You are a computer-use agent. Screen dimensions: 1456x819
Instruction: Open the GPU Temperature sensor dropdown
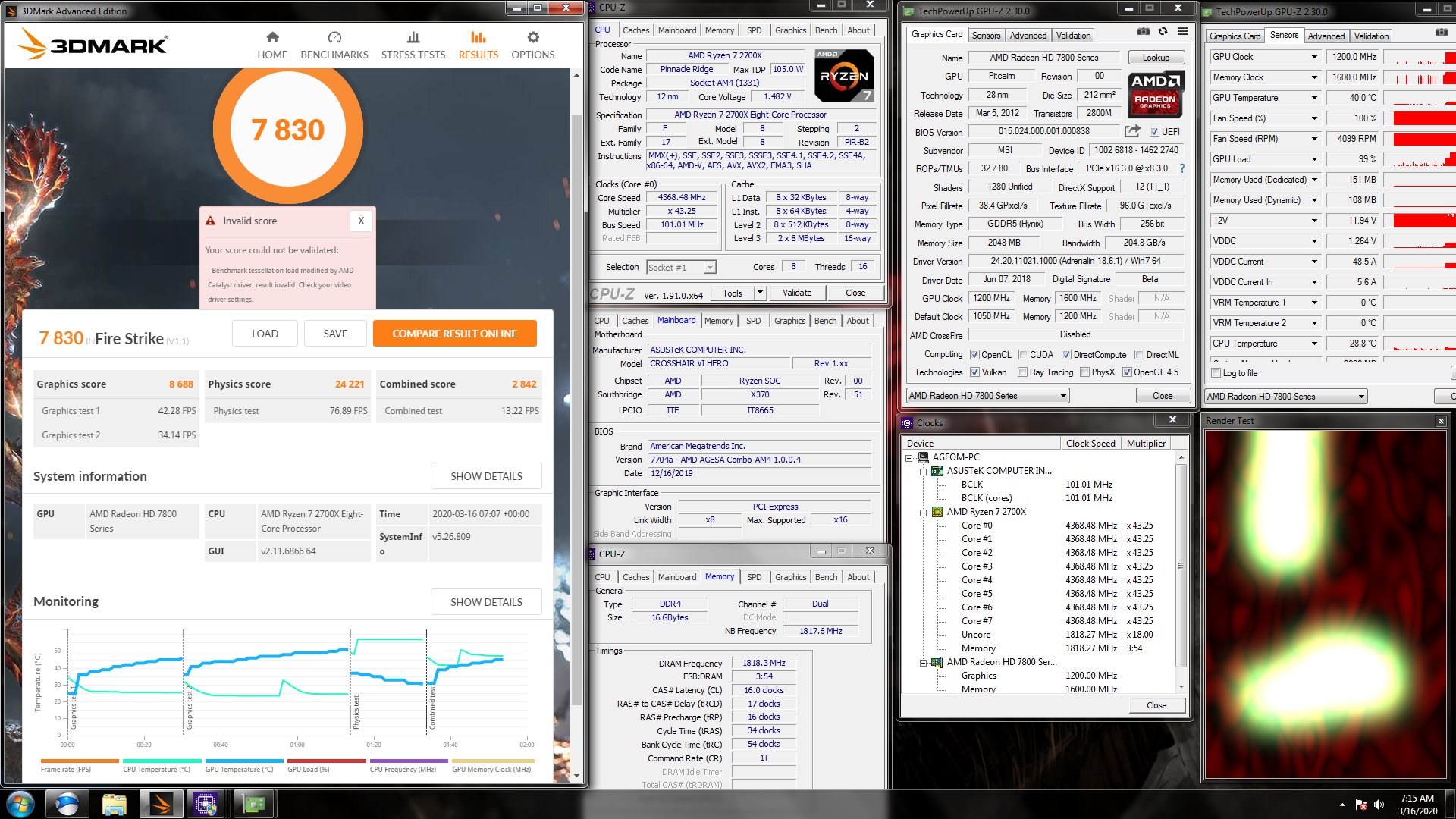[1314, 98]
